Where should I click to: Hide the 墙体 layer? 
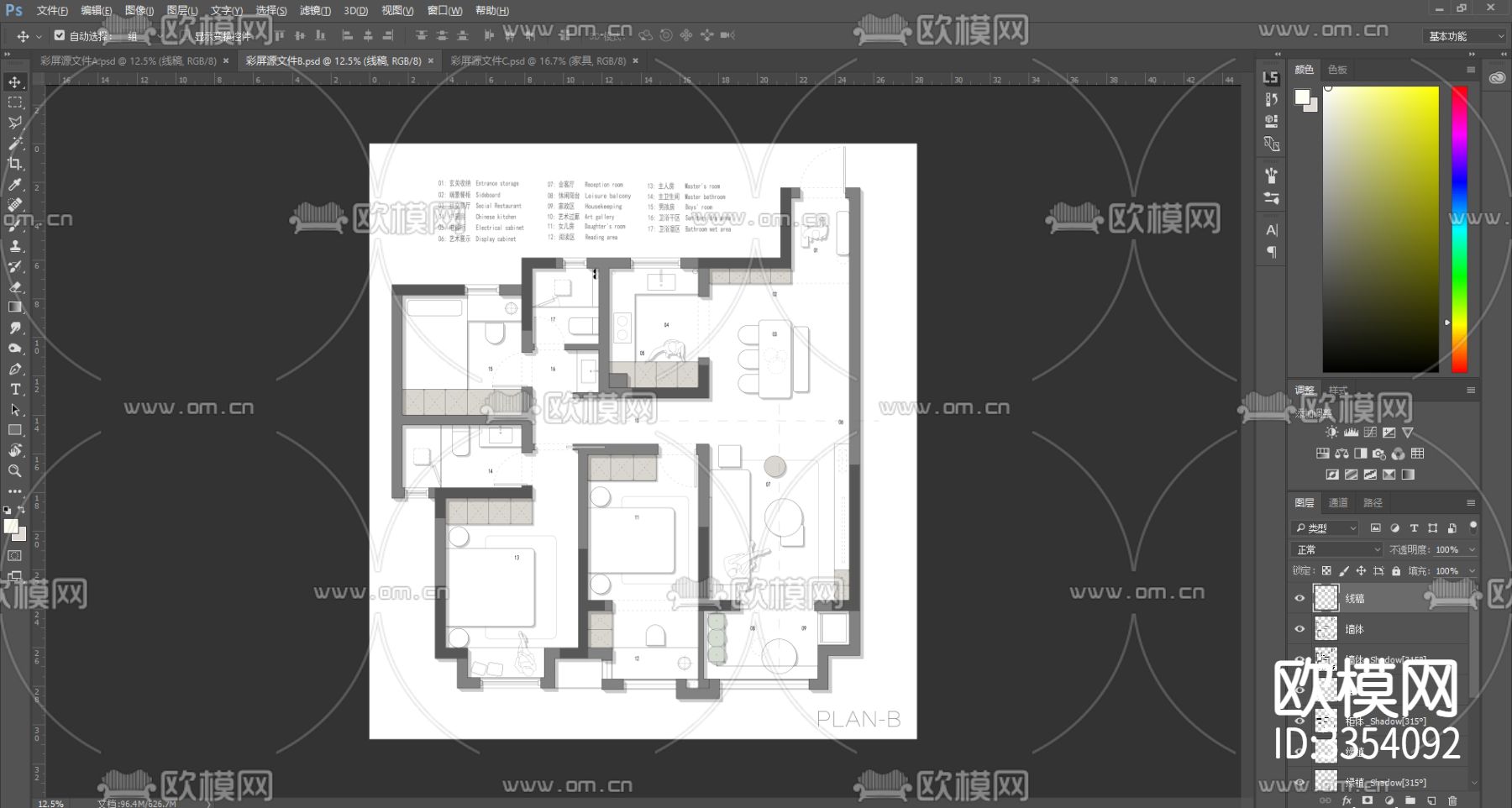tap(1299, 628)
